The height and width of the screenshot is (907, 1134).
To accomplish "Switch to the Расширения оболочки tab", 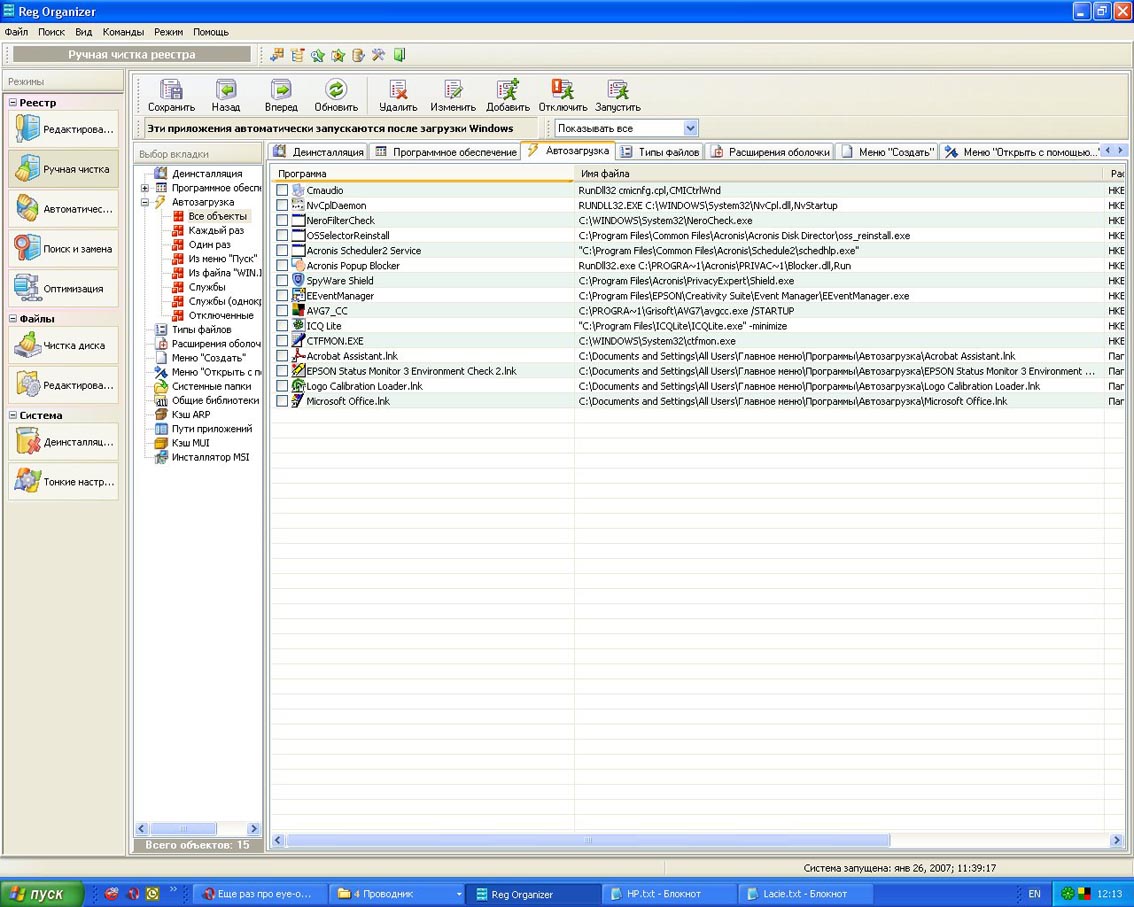I will pyautogui.click(x=770, y=152).
